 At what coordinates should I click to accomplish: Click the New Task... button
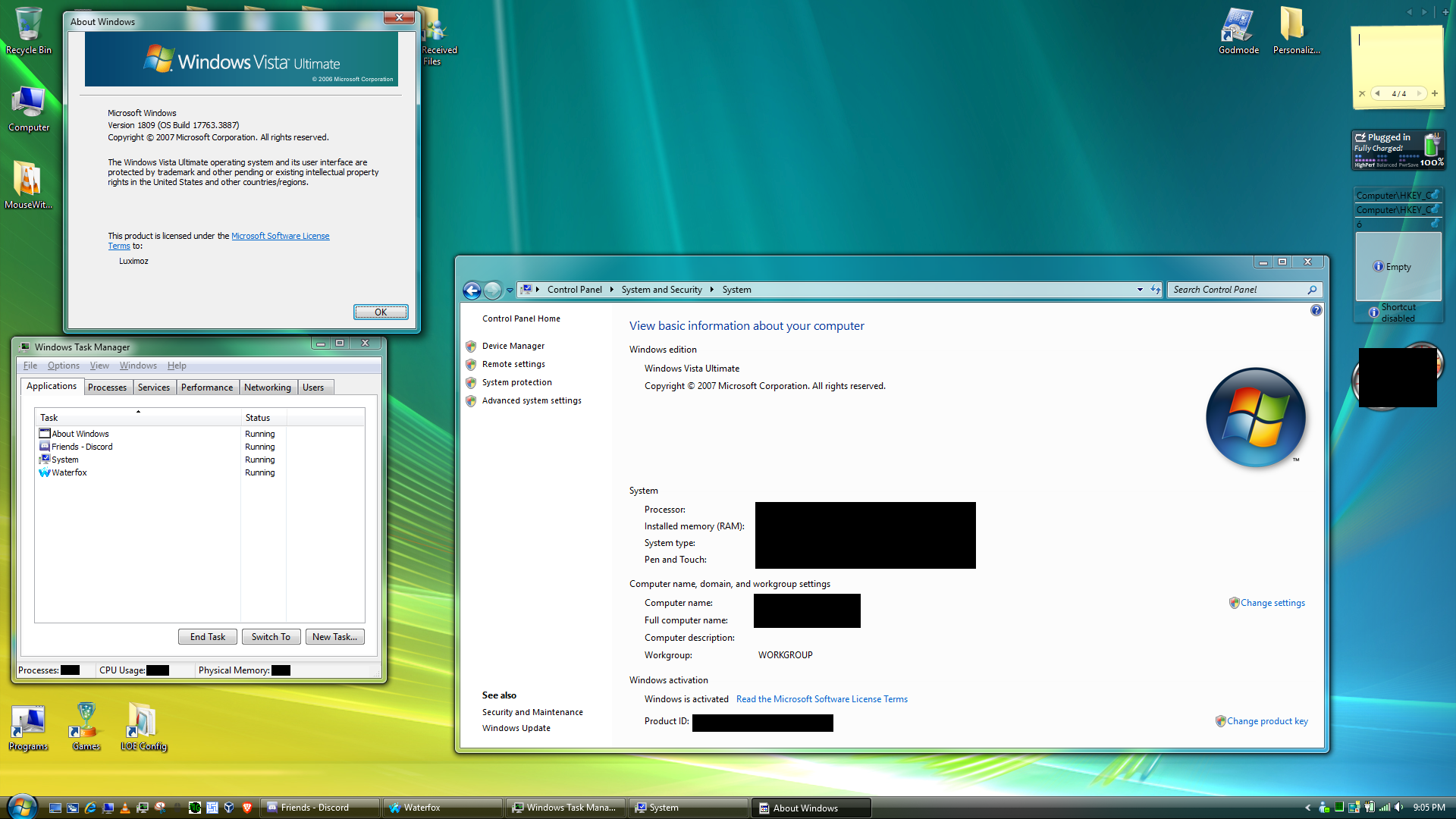click(335, 637)
